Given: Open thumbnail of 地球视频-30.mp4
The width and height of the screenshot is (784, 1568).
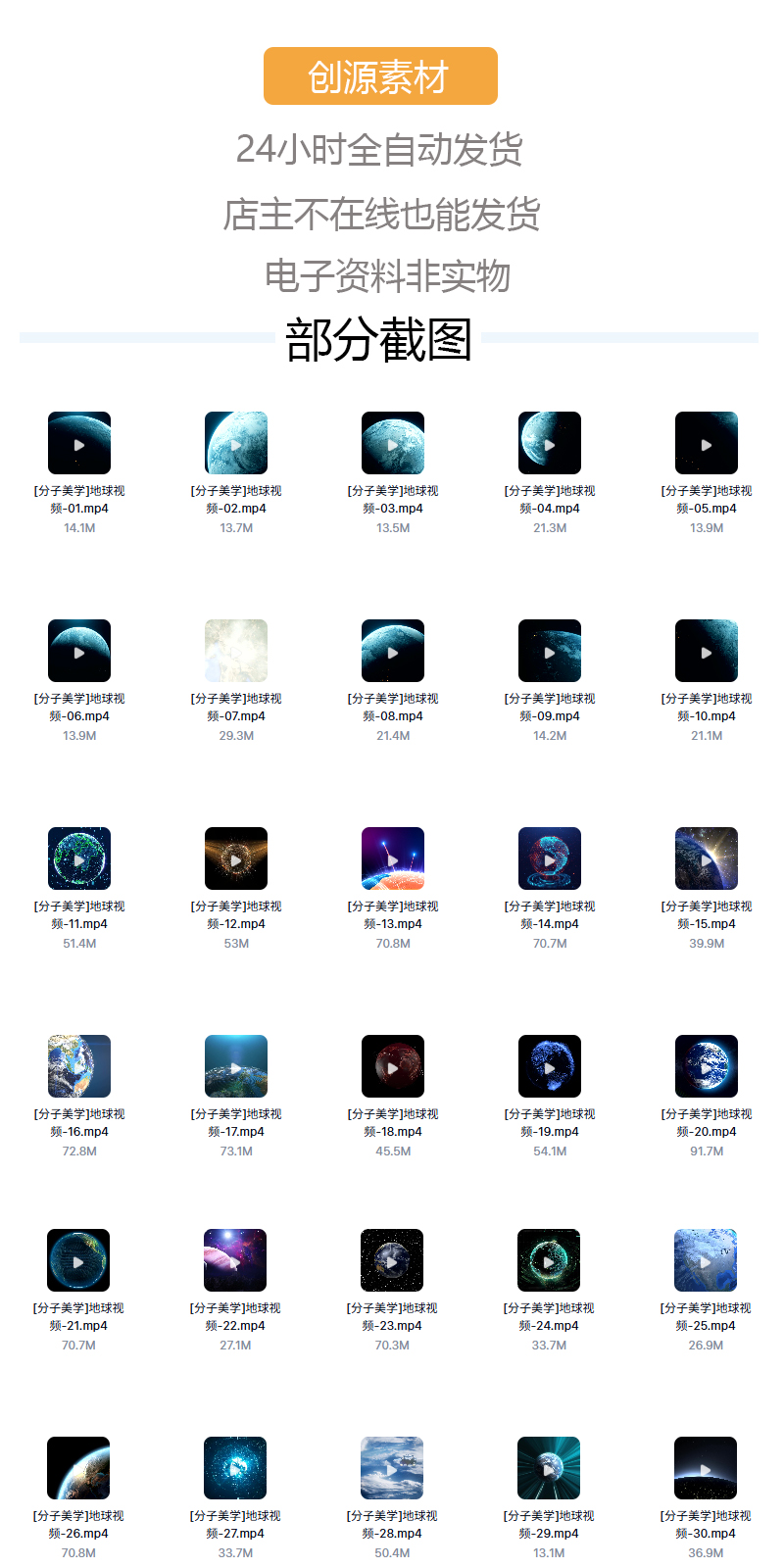Looking at the screenshot, I should point(706,1468).
